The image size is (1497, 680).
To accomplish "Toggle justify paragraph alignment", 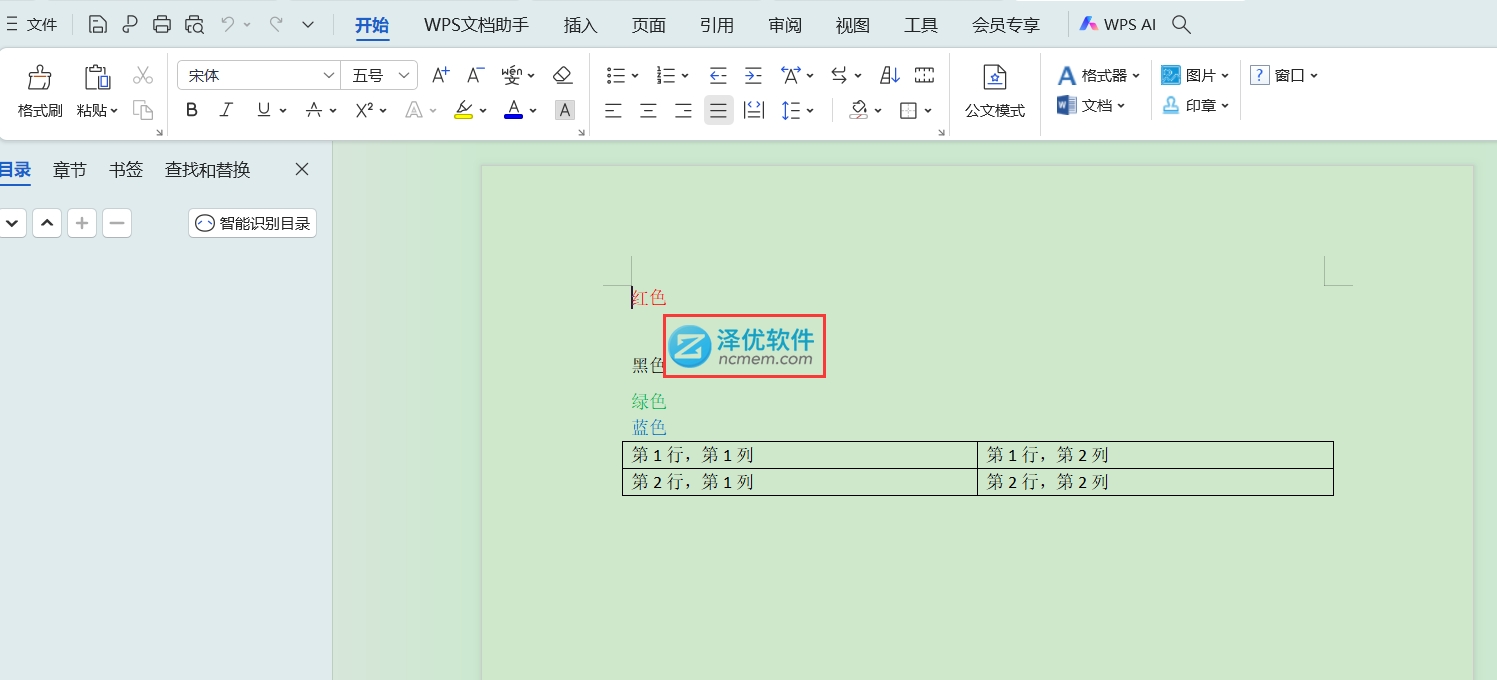I will click(718, 110).
